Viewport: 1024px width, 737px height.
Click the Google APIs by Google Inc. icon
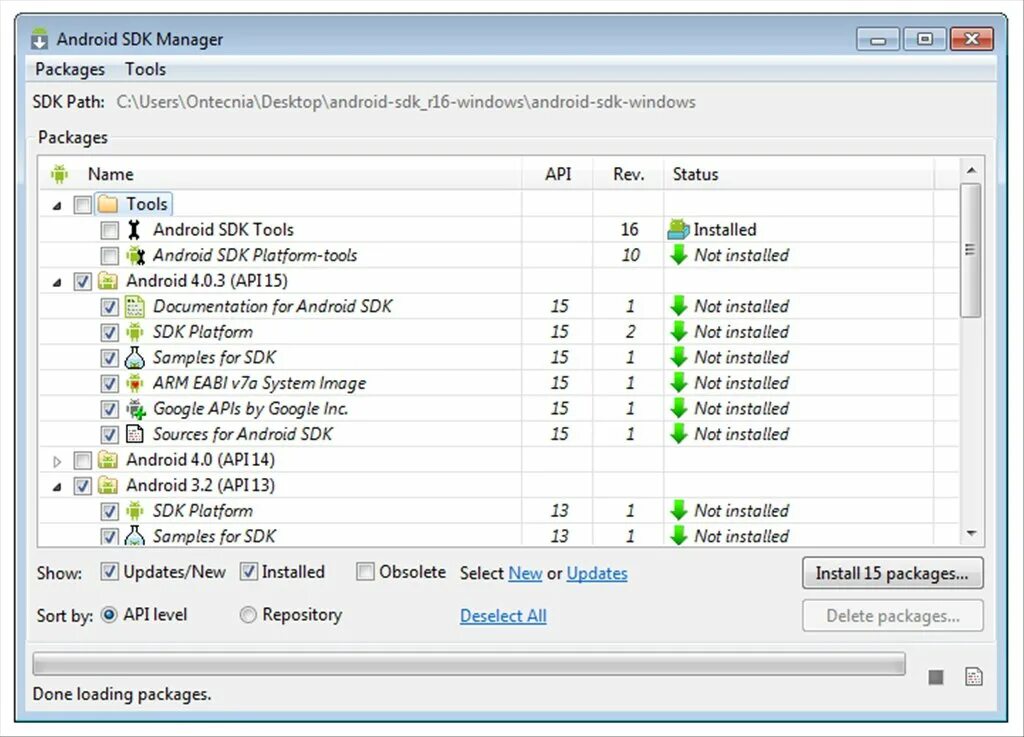click(135, 408)
